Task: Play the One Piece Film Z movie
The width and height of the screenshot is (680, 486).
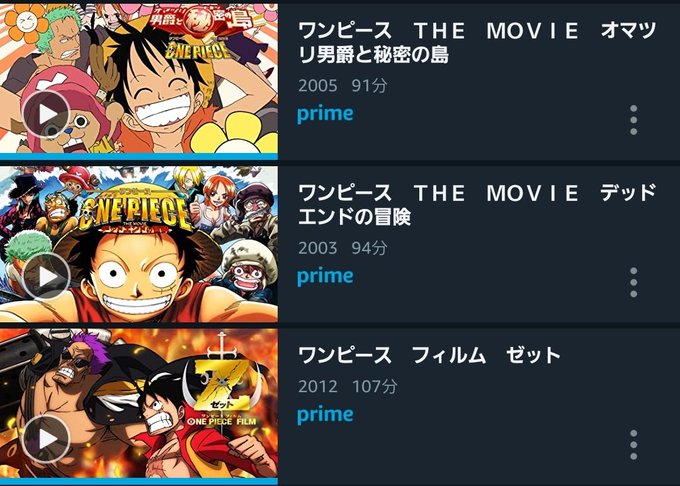Action: coord(46,439)
